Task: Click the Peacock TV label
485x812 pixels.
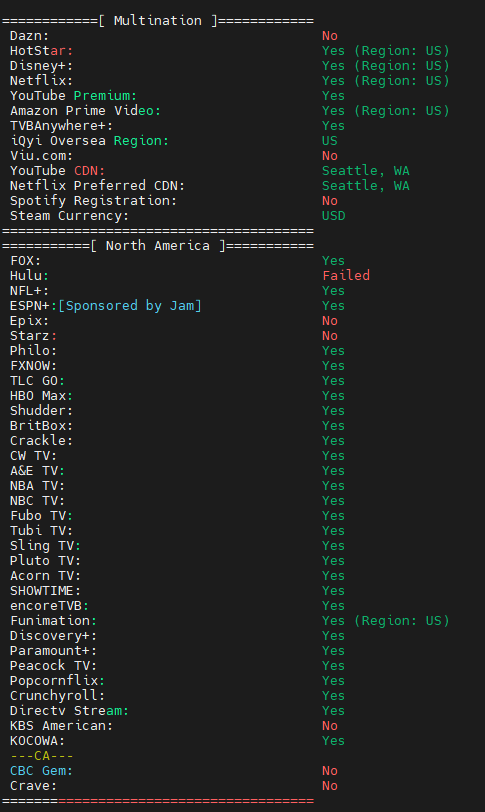Action: (x=53, y=665)
